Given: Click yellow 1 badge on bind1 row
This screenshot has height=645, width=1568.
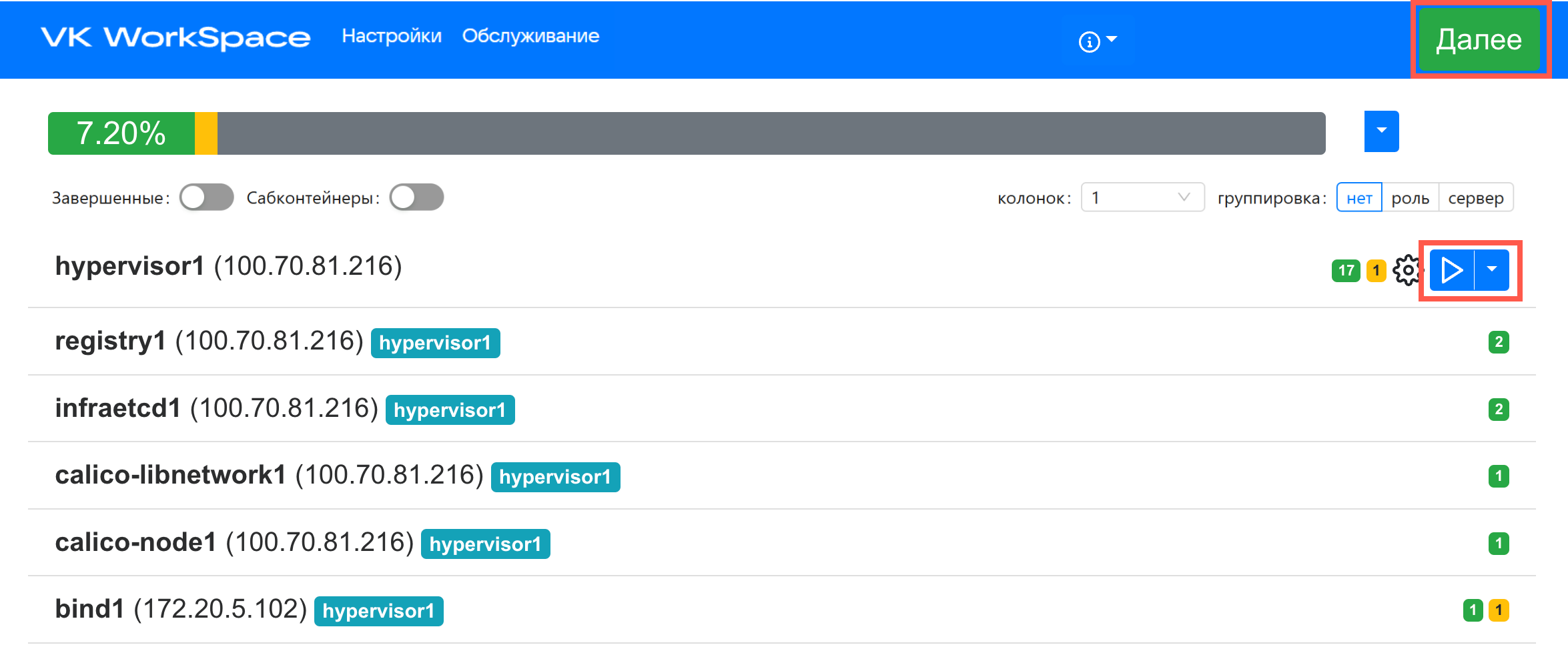Looking at the screenshot, I should 1499,610.
